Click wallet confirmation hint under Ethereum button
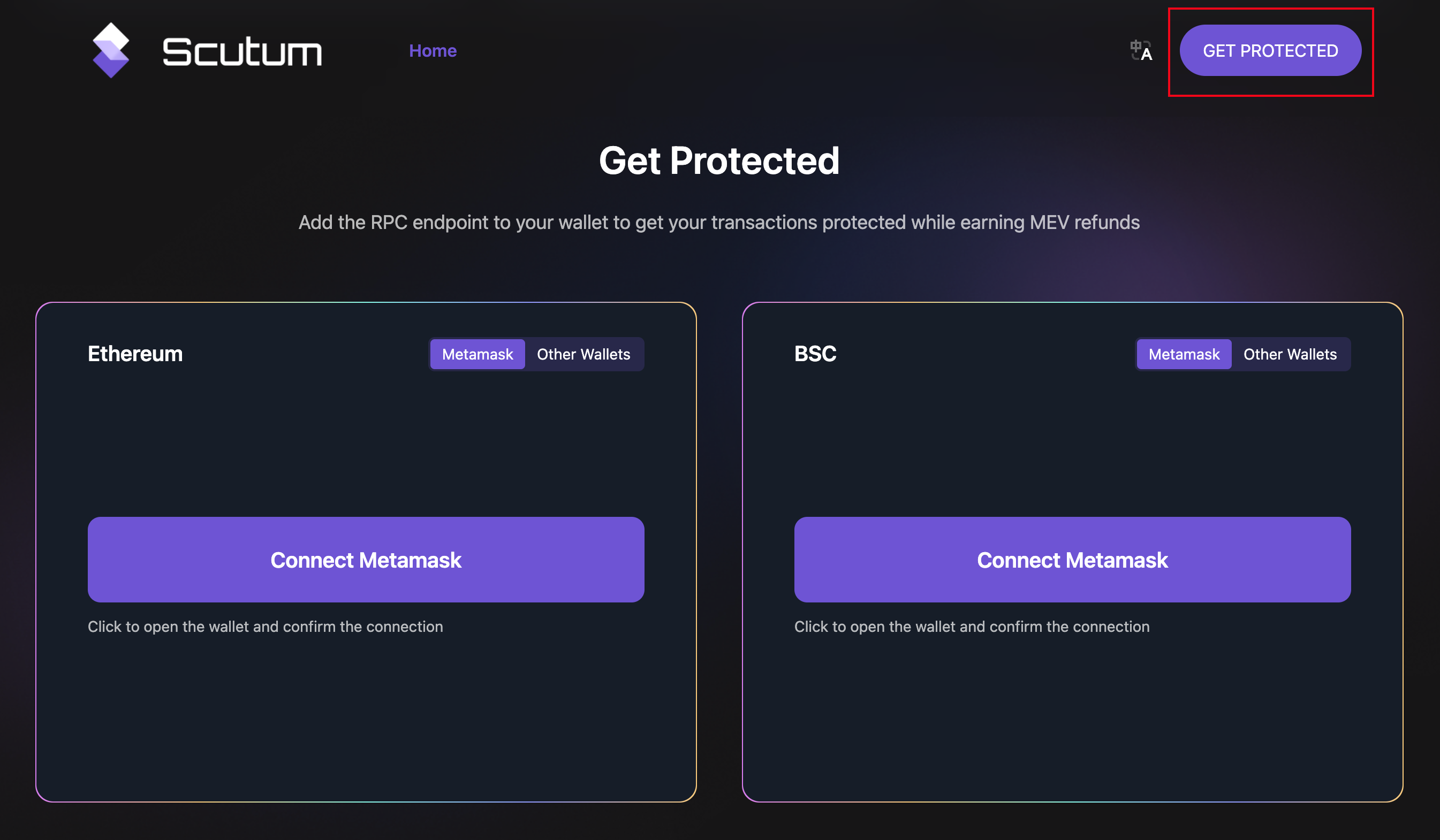 tap(265, 627)
